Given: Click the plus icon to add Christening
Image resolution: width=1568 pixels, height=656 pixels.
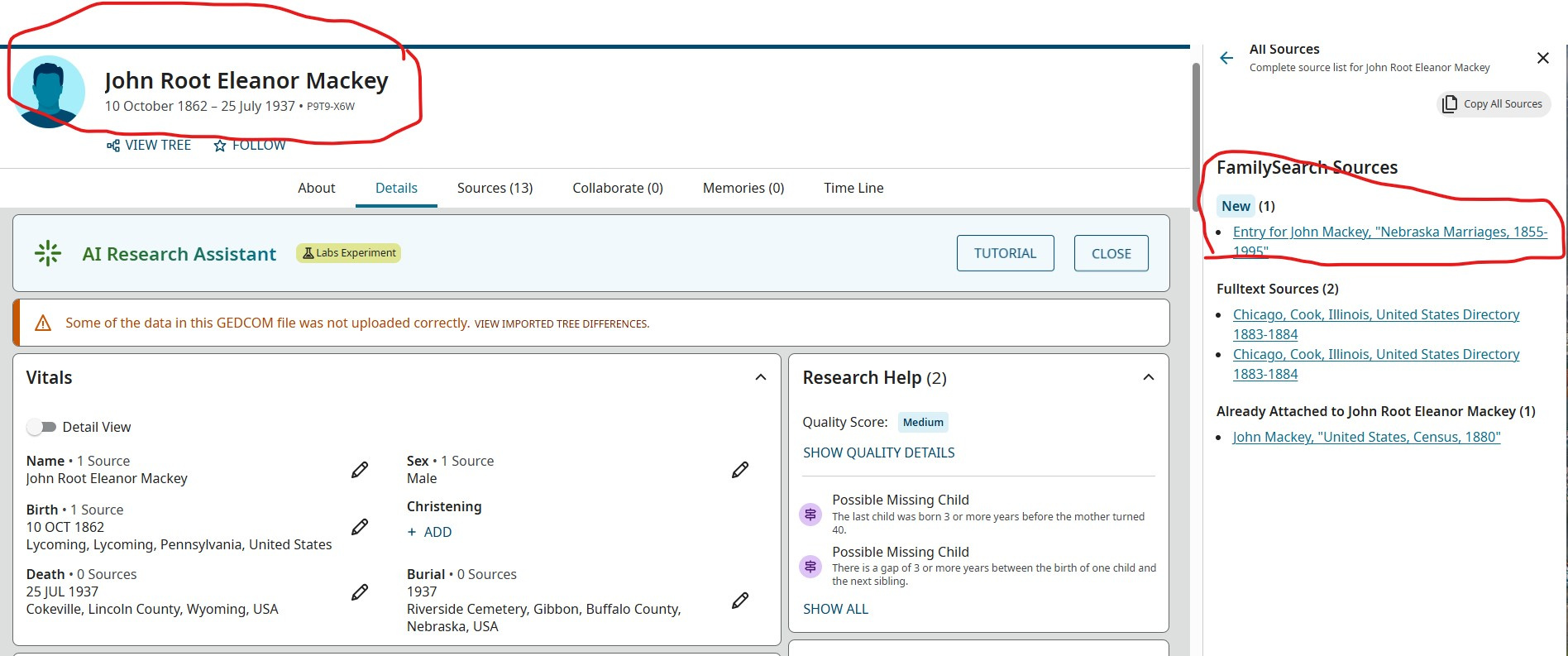Looking at the screenshot, I should (x=412, y=532).
